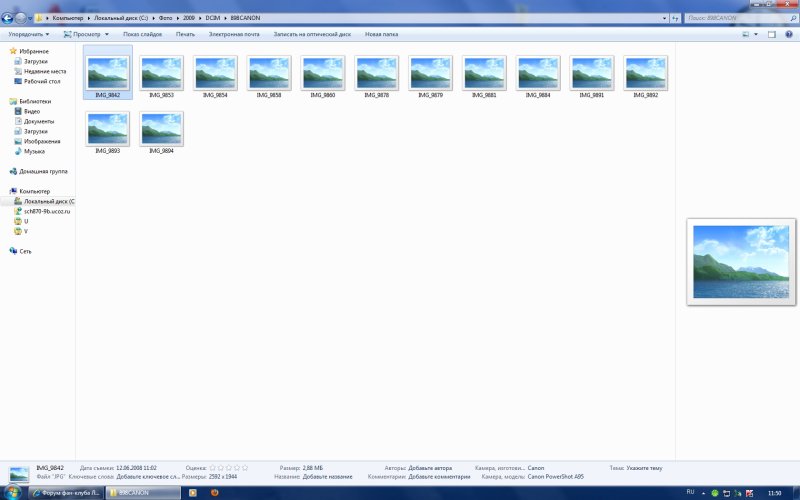Open the Упорядочить dropdown menu

pyautogui.click(x=29, y=34)
